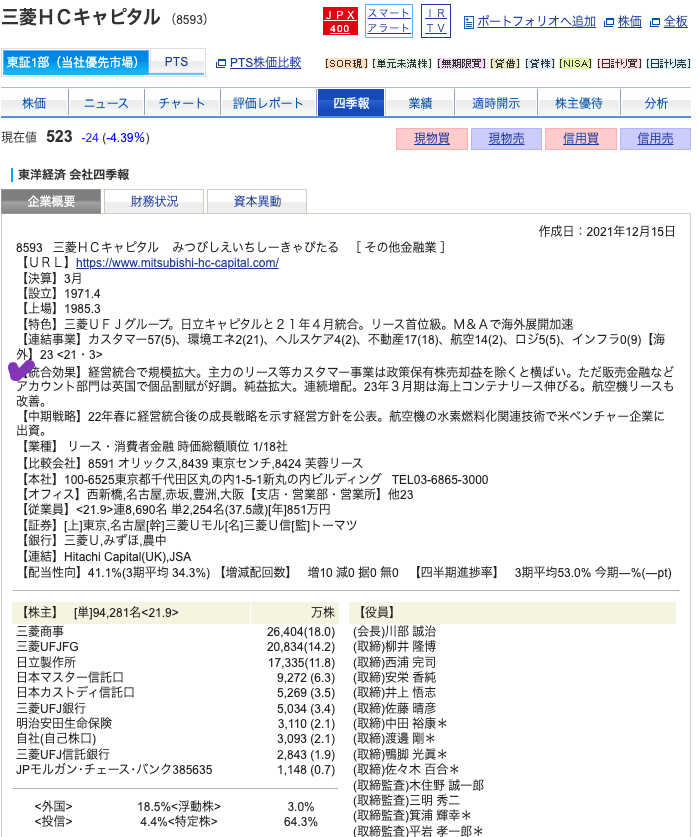Click the JPX 400 badge icon

click(340, 21)
